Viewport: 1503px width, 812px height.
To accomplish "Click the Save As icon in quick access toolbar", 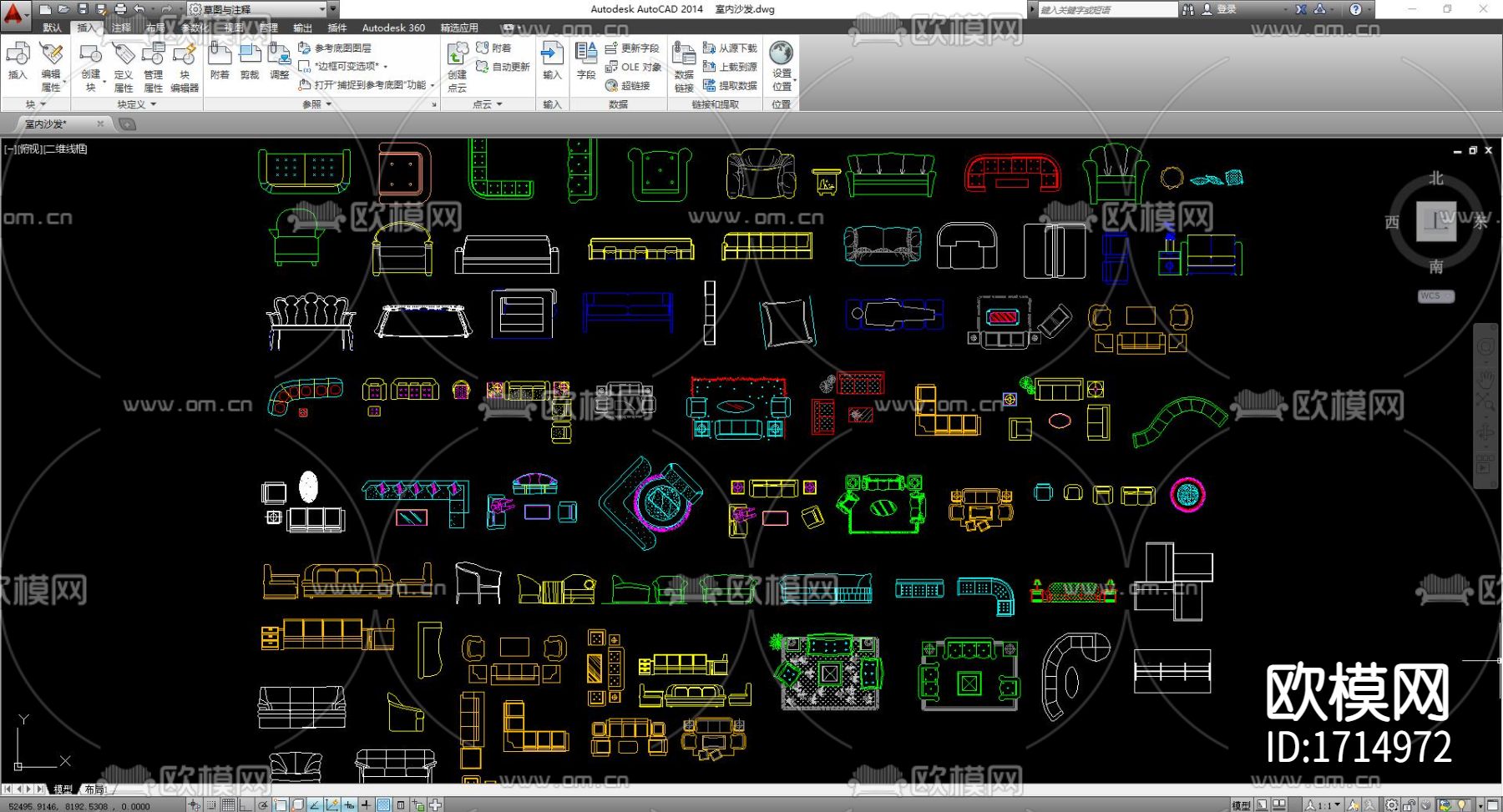I will (x=101, y=9).
